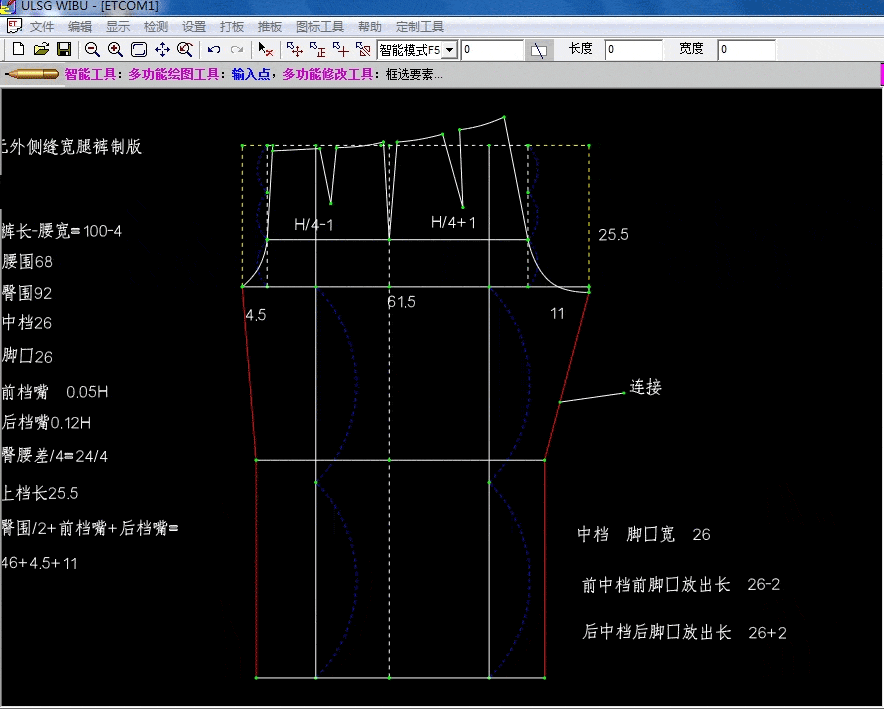Screen dimensions: 884x709
Task: Select the Zoom Out magnifier tool
Action: 92,48
